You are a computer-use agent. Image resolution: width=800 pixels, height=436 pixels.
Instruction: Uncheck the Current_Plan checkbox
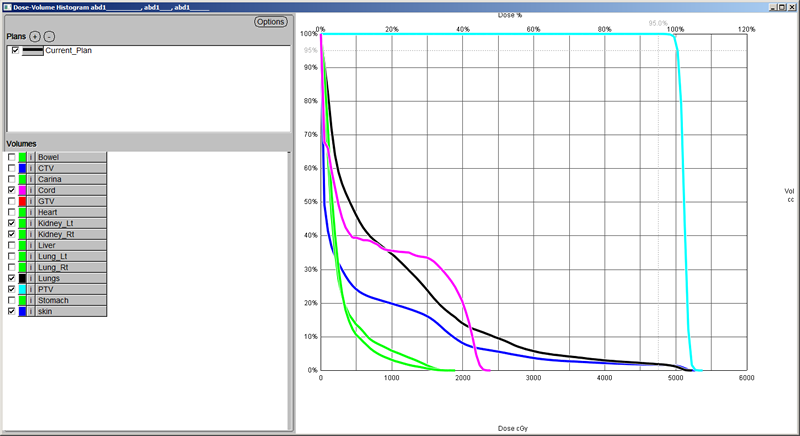[x=15, y=50]
